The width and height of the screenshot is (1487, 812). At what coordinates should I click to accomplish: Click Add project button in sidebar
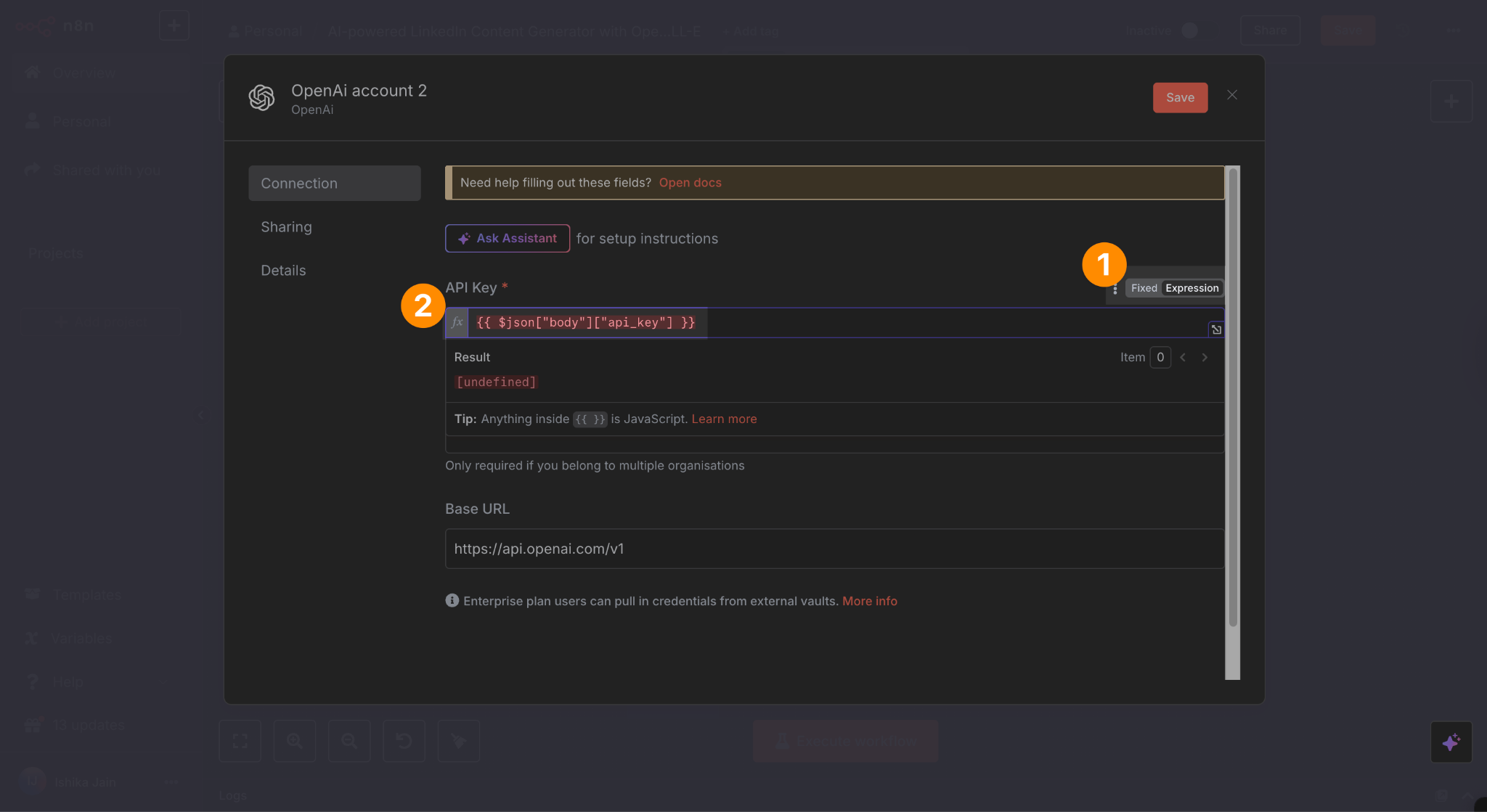click(x=101, y=321)
